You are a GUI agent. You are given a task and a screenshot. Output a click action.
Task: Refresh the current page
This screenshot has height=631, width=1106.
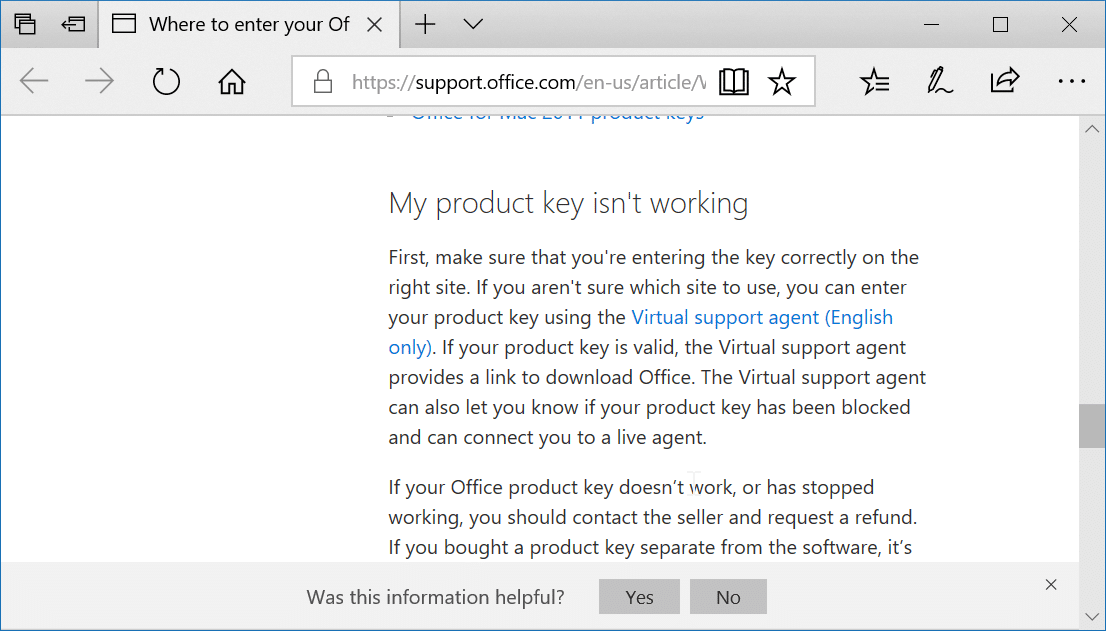(166, 82)
